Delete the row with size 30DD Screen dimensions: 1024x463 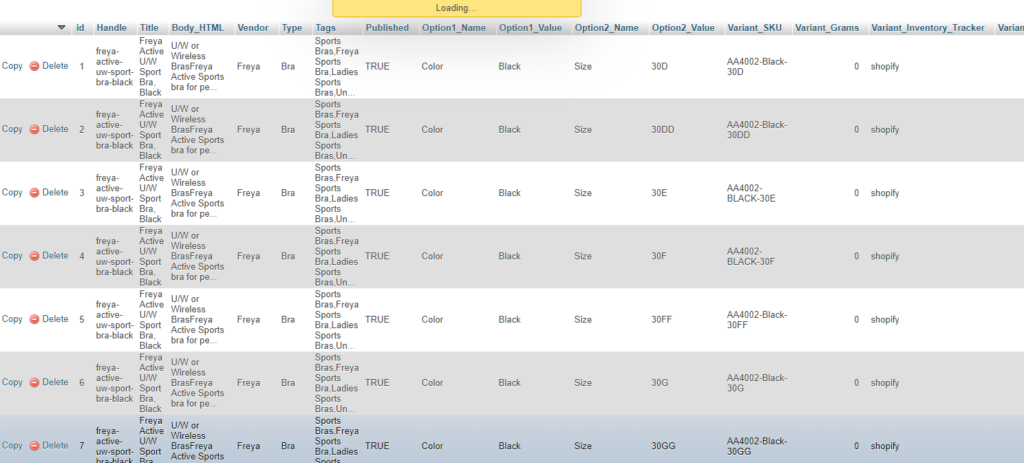54,129
